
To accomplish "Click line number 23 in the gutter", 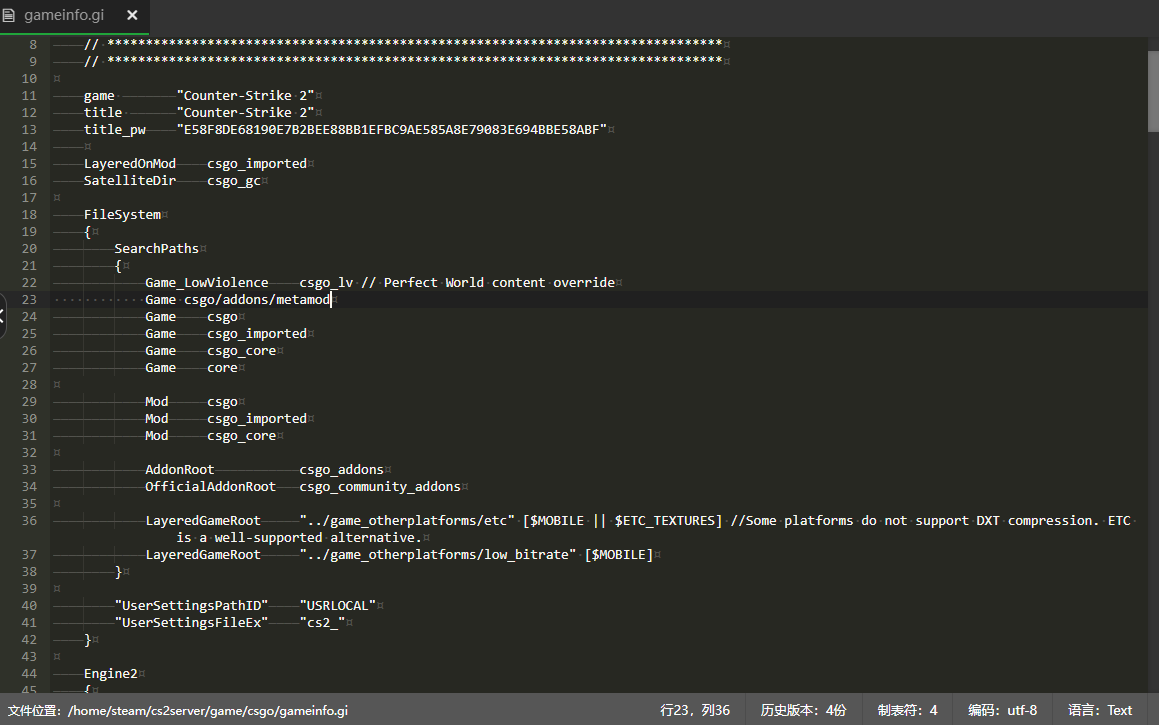I will 29,299.
